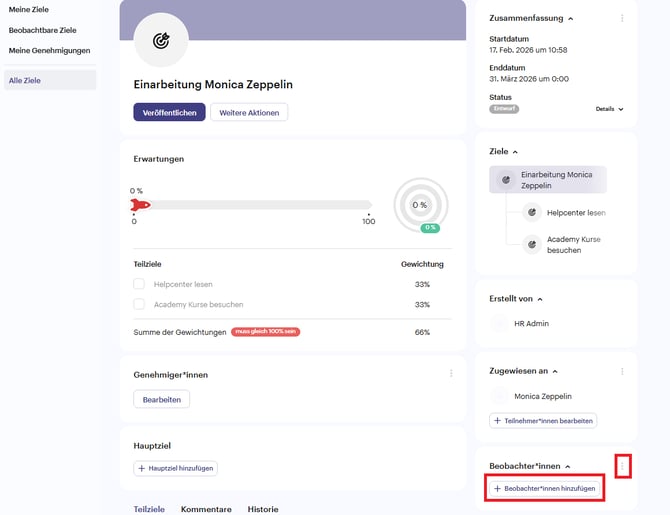Click the HR Admin avatar
670x515 pixels.
coord(499,324)
